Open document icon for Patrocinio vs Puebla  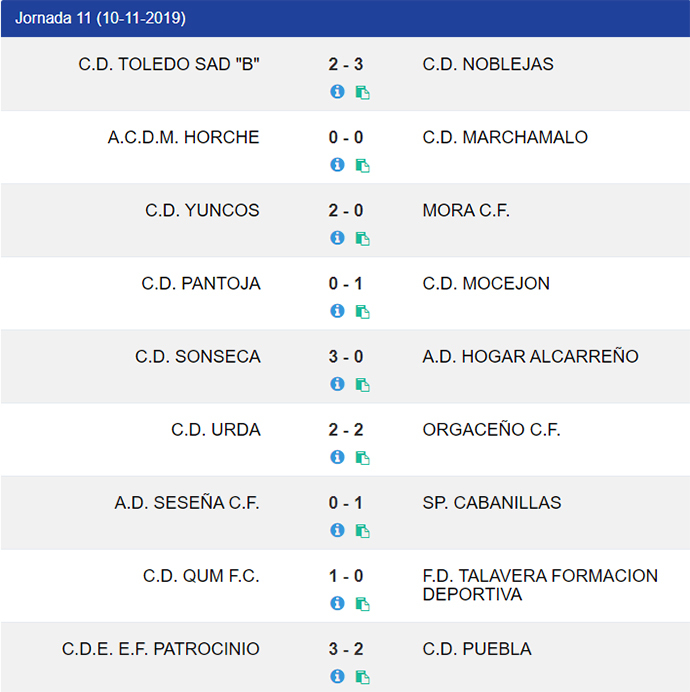(x=362, y=677)
